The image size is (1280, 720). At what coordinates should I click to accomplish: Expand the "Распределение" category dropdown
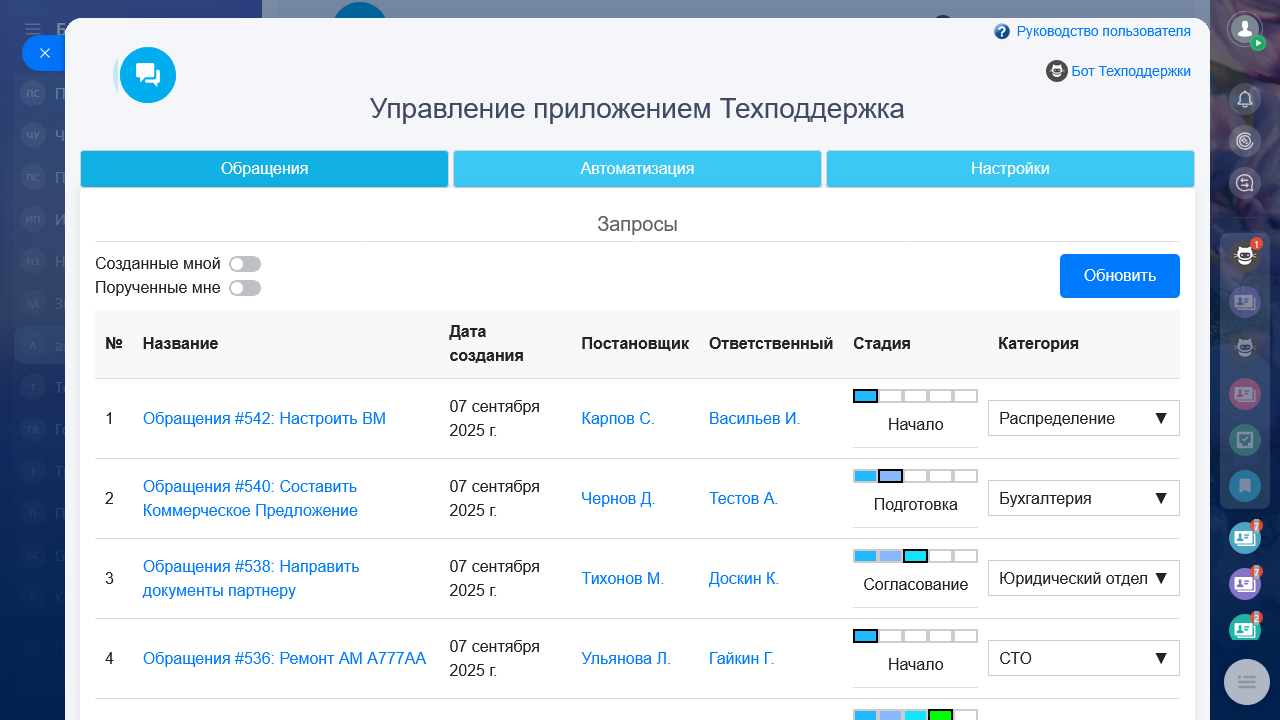[x=1083, y=418]
